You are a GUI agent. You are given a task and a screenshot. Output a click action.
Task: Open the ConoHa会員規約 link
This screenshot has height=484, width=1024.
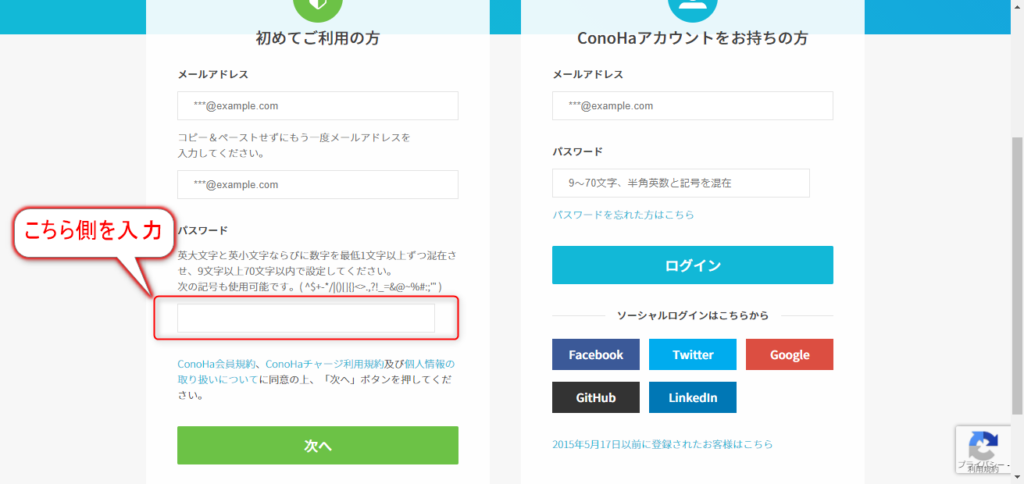point(216,364)
